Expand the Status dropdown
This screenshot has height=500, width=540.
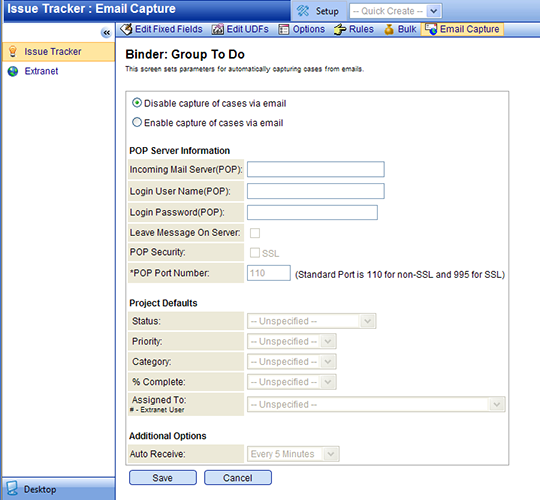[x=311, y=321]
